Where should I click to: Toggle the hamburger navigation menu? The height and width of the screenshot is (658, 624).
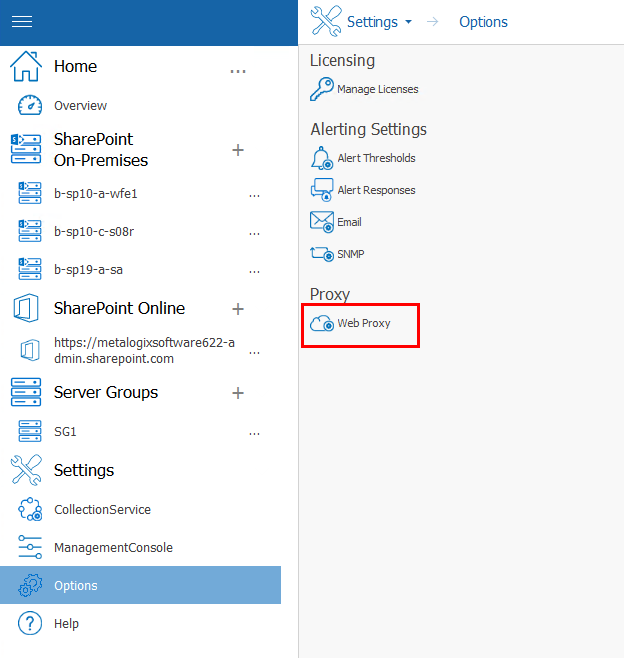(x=21, y=22)
